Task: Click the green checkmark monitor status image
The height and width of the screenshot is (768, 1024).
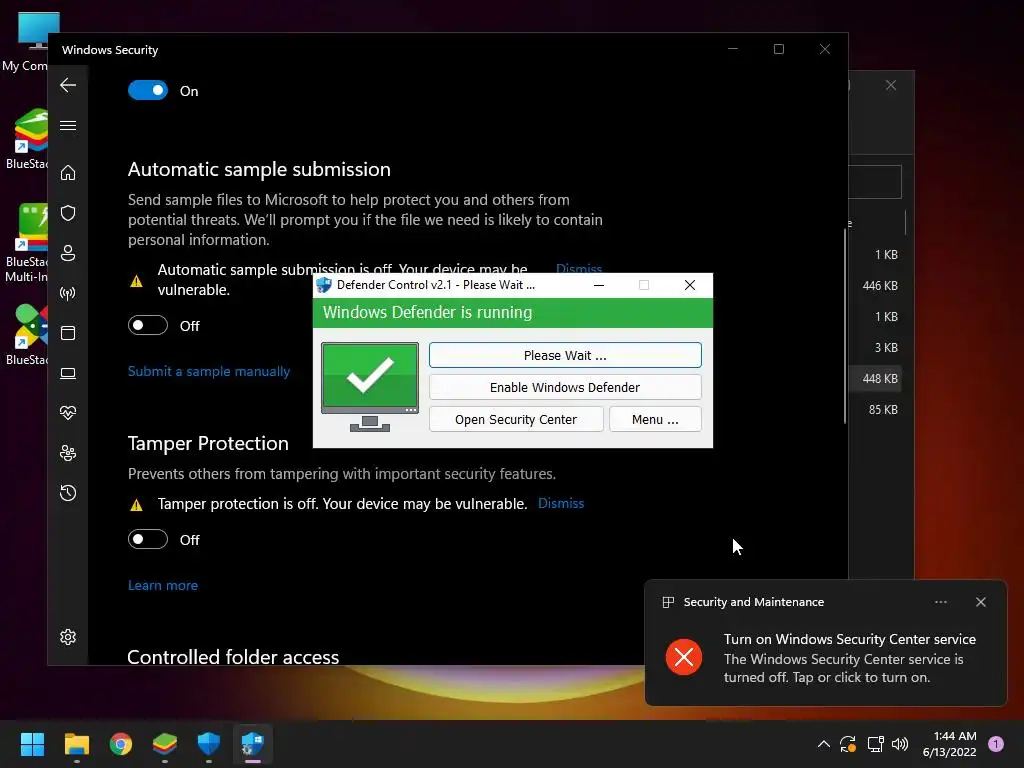Action: click(370, 387)
